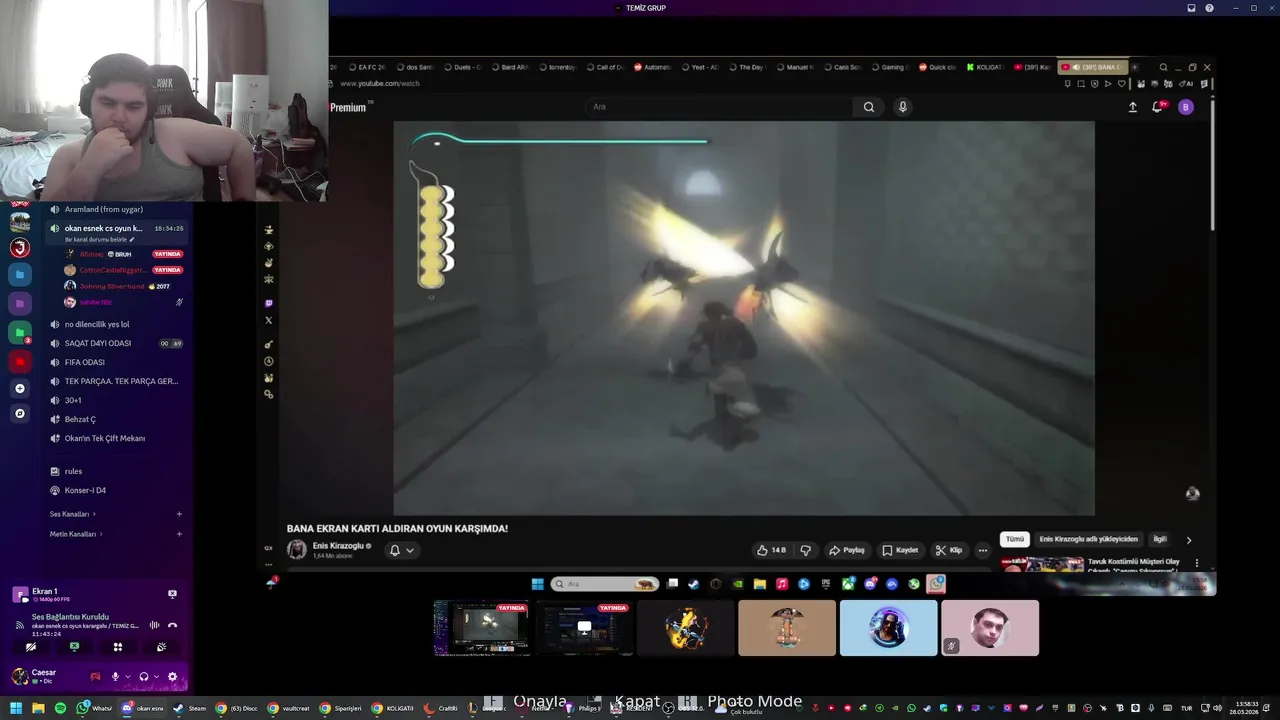The width and height of the screenshot is (1280, 720).
Task: Open second YAYINDA stream thumbnail
Action: (584, 628)
